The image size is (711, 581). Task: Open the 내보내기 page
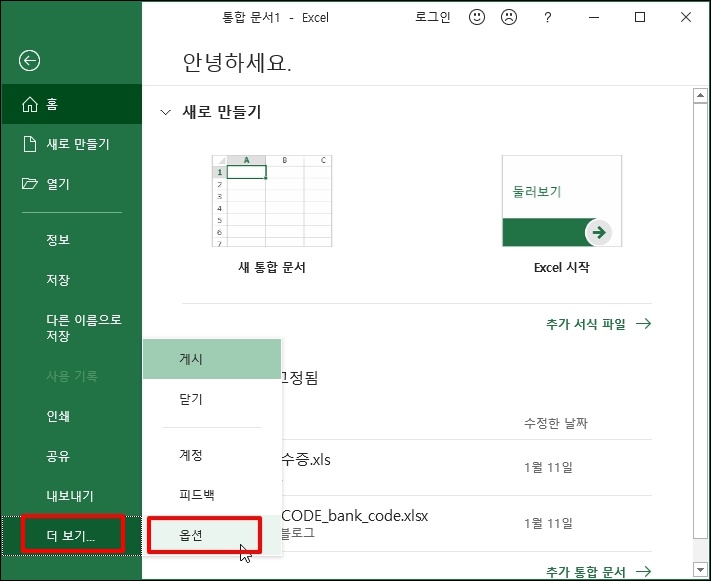72,496
